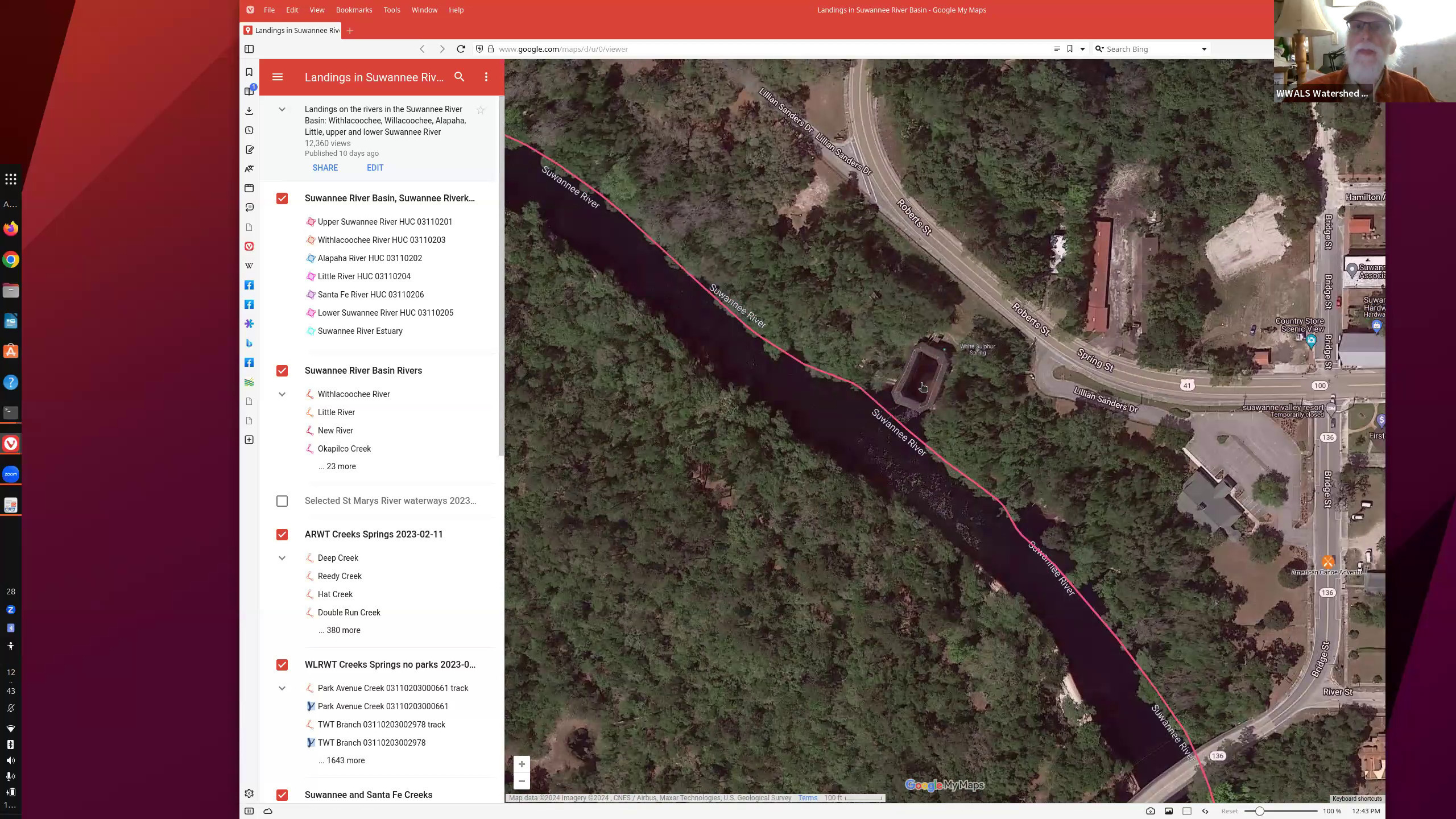Search within the Landings map
This screenshot has width=1456, height=819.
[x=459, y=77]
